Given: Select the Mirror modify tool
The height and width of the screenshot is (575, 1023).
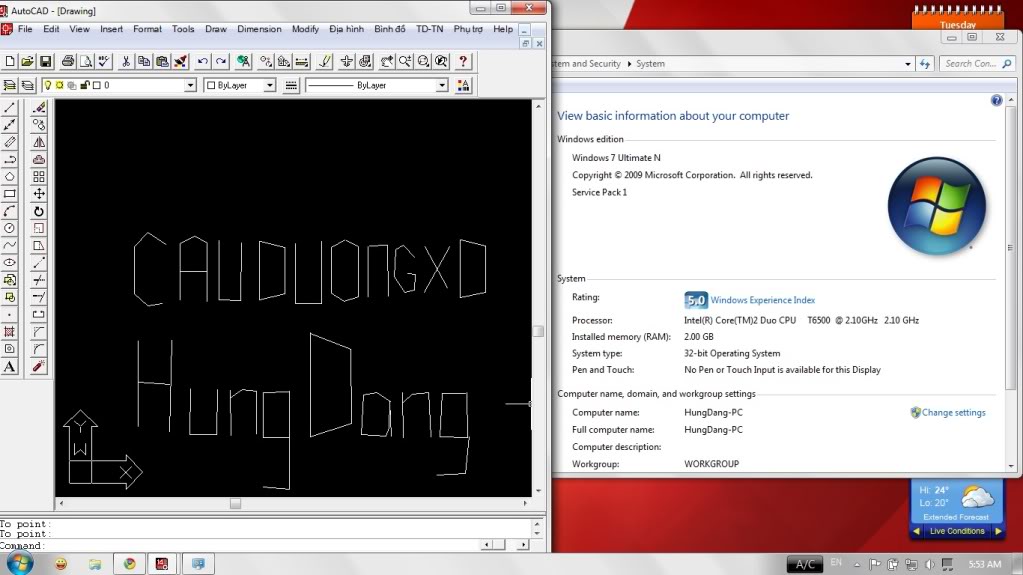Looking at the screenshot, I should coord(39,142).
